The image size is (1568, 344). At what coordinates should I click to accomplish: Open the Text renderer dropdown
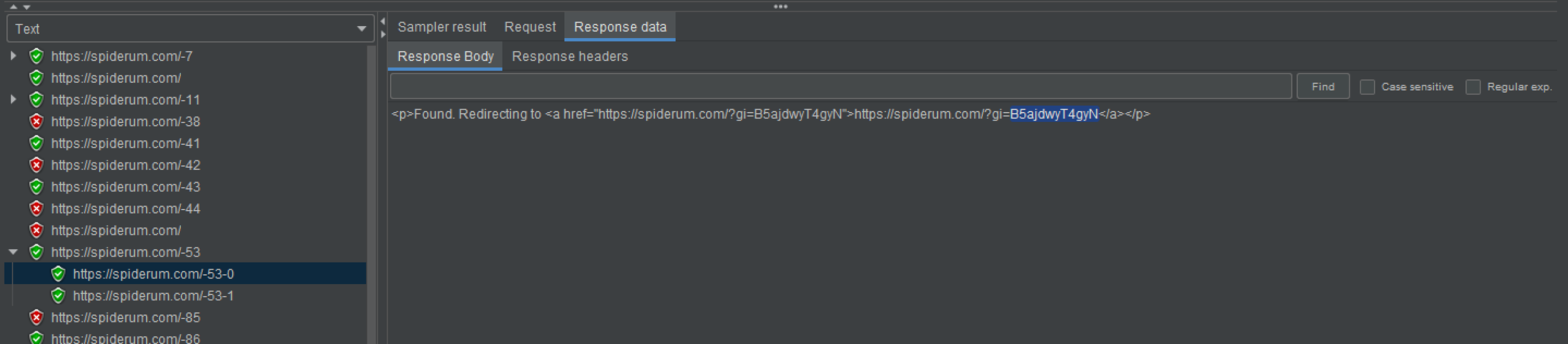click(190, 29)
